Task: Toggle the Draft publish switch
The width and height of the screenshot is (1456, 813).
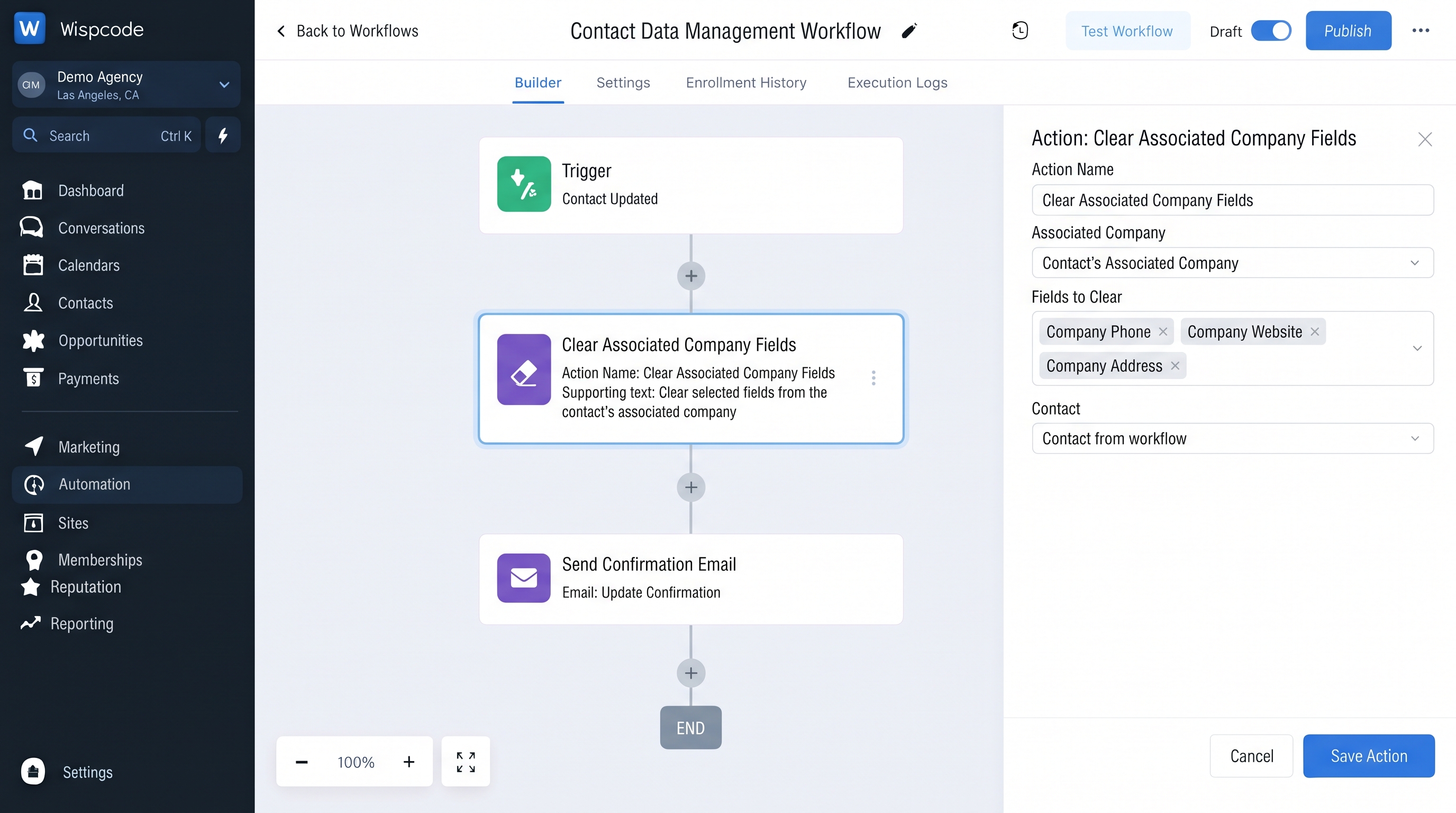Action: click(x=1271, y=31)
